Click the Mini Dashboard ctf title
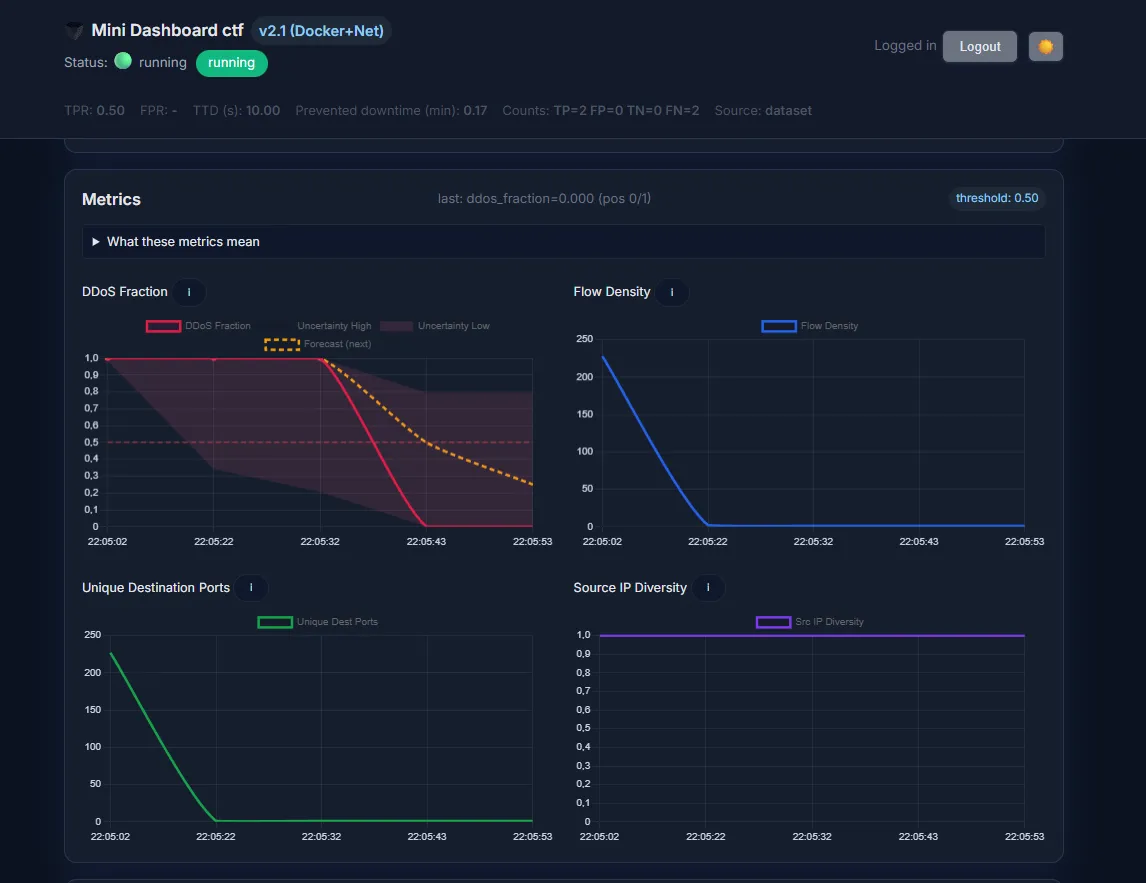 [x=167, y=31]
